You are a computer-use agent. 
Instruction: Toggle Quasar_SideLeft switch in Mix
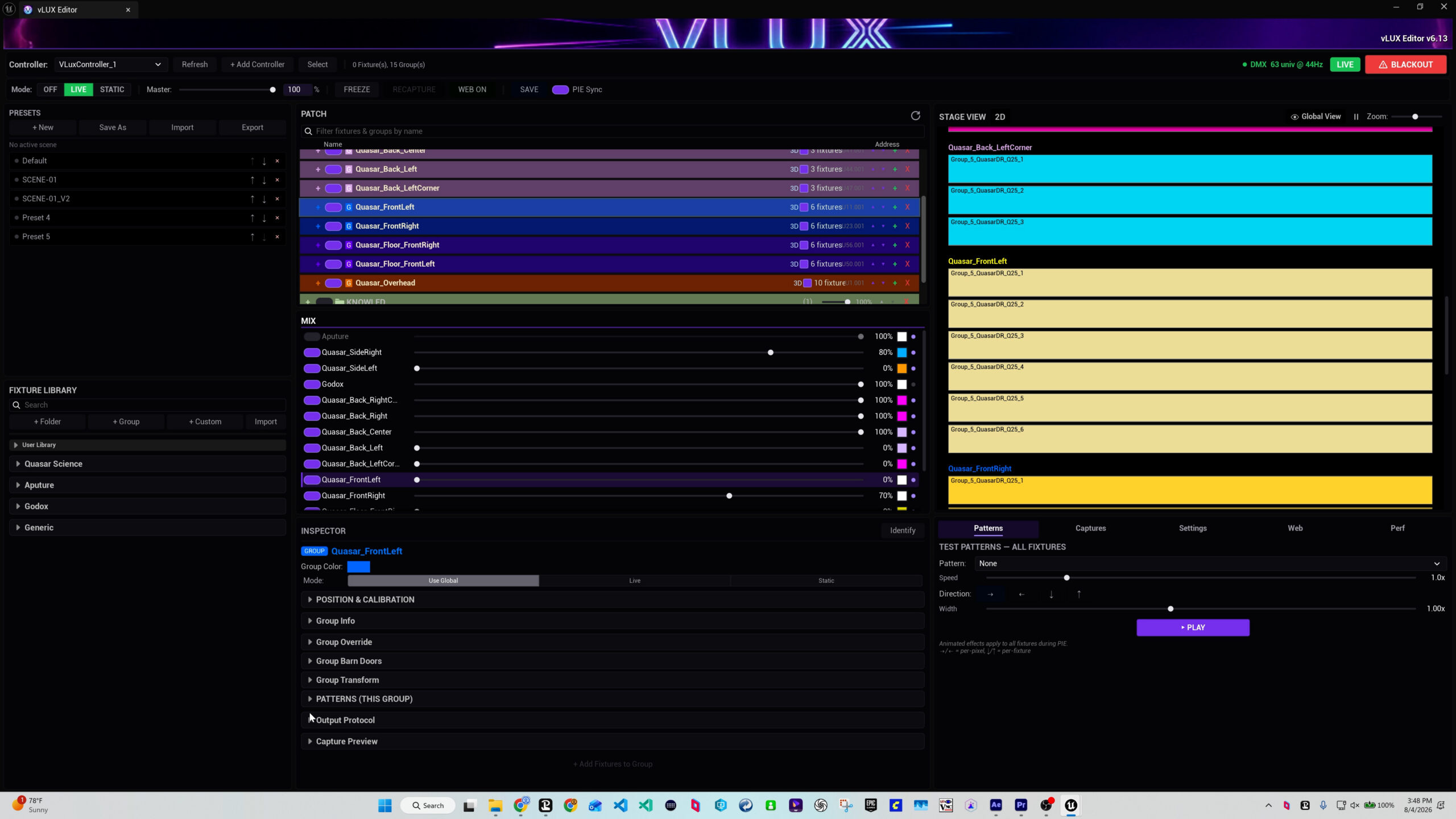click(312, 369)
